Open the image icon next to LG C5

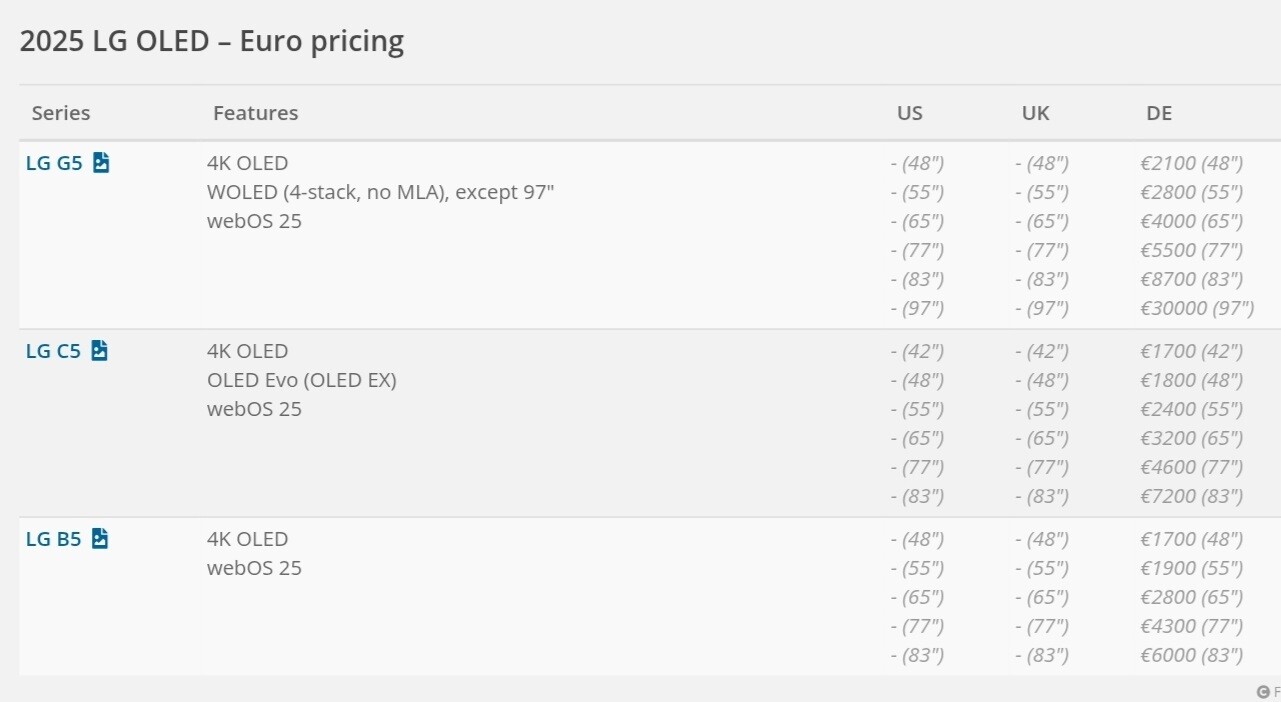(x=99, y=351)
